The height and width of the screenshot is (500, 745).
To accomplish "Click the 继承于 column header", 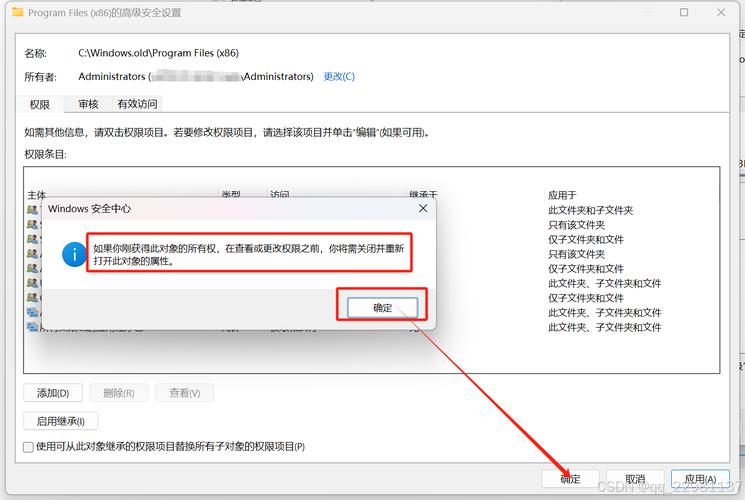I will tap(423, 195).
